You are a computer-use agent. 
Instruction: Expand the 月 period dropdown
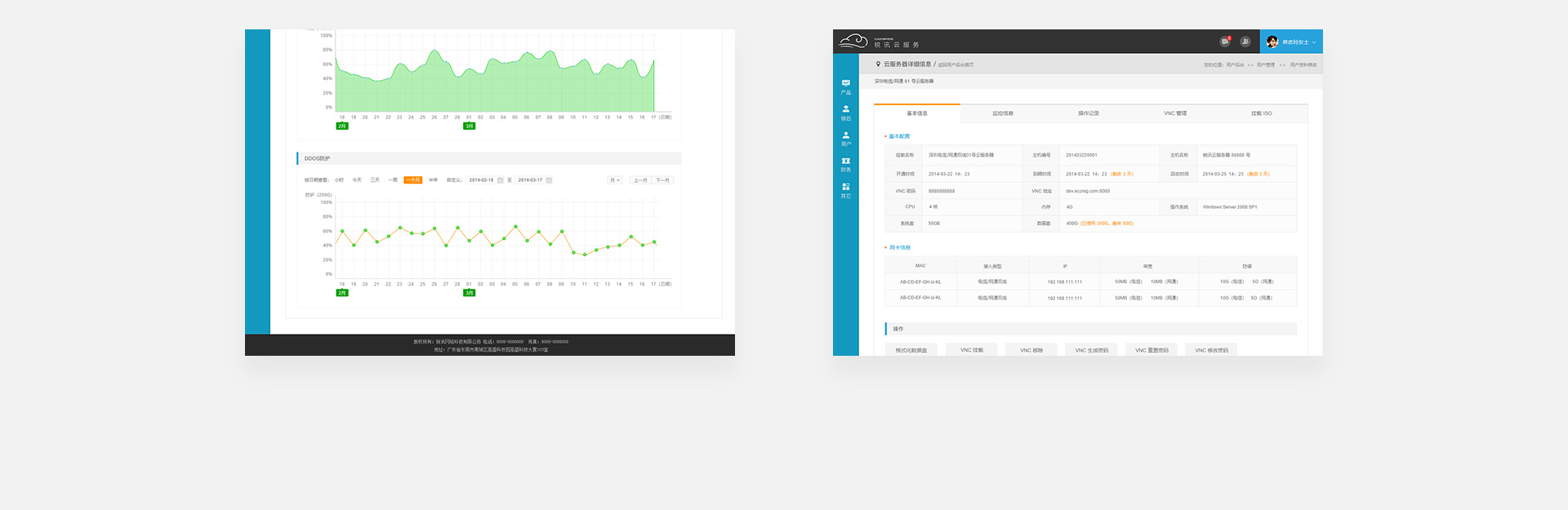(614, 180)
